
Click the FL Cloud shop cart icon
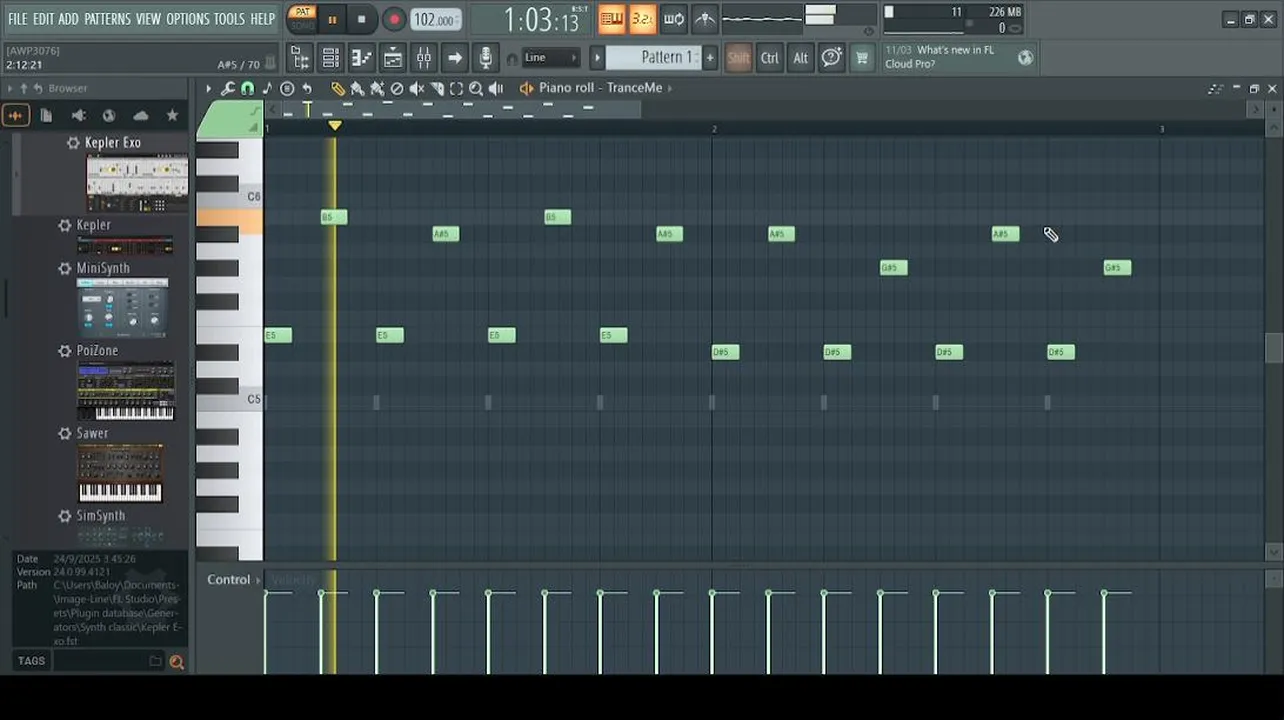[x=861, y=58]
